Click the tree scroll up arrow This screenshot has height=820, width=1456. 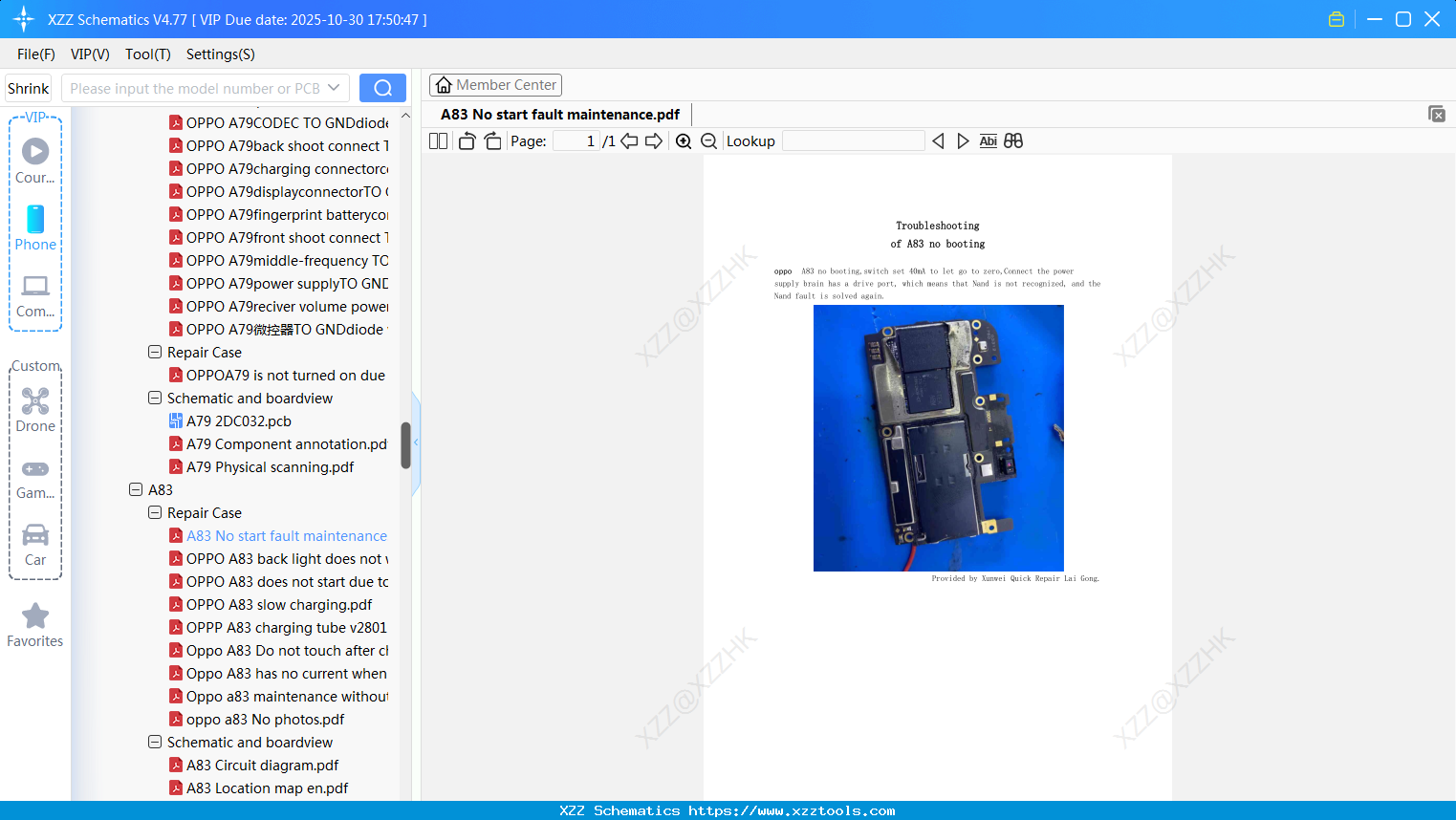click(x=405, y=116)
